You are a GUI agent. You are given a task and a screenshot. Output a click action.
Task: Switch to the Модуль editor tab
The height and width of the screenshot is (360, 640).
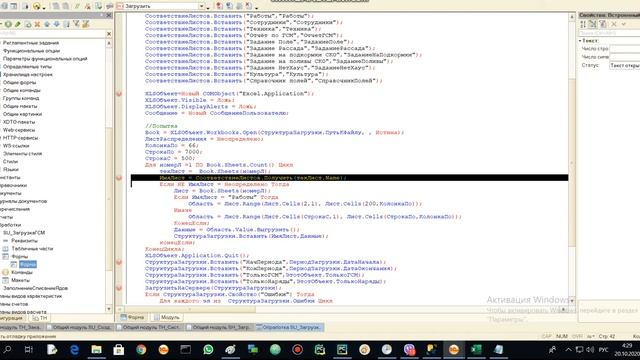click(x=167, y=317)
